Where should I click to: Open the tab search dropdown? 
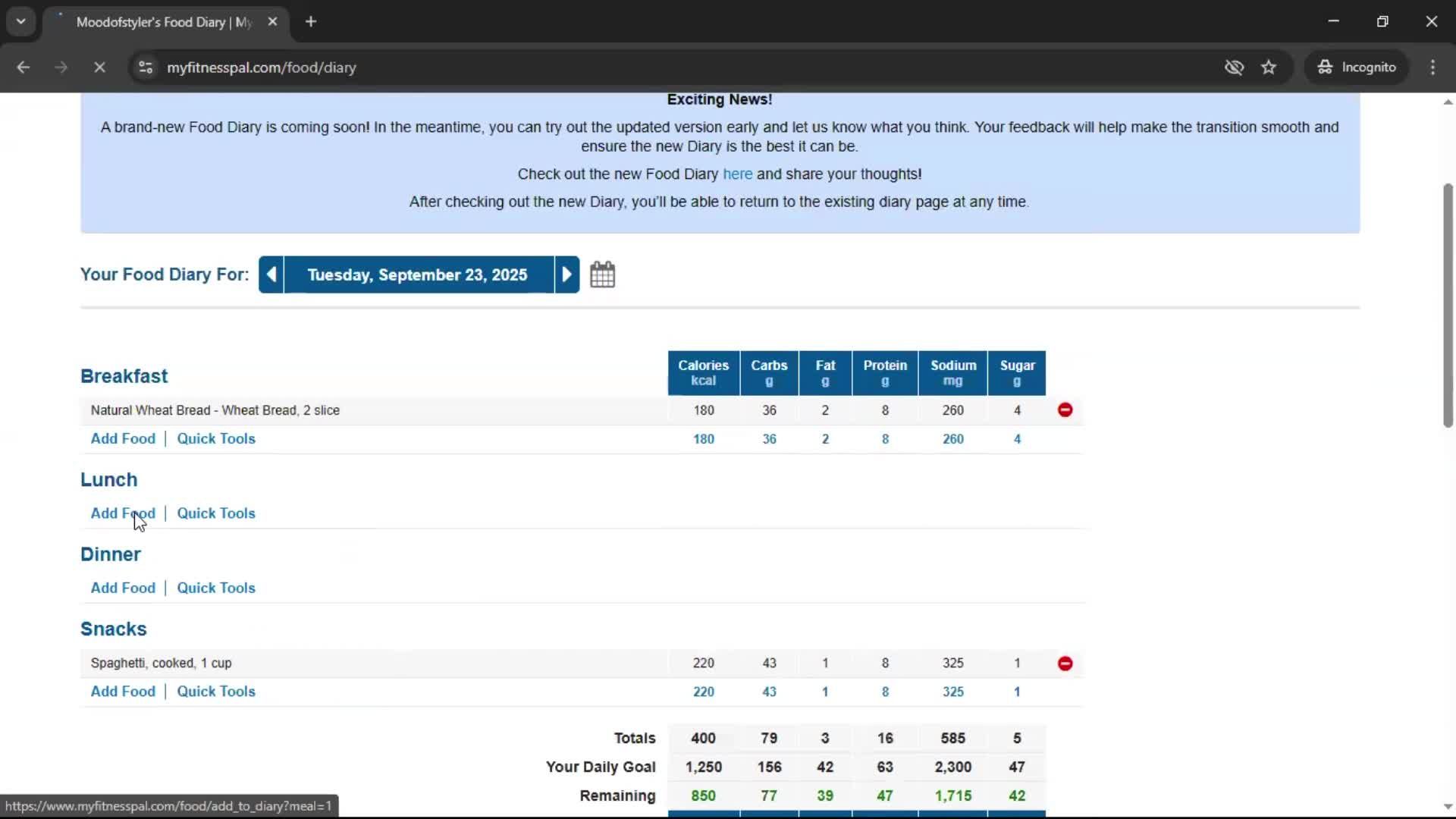pos(21,22)
